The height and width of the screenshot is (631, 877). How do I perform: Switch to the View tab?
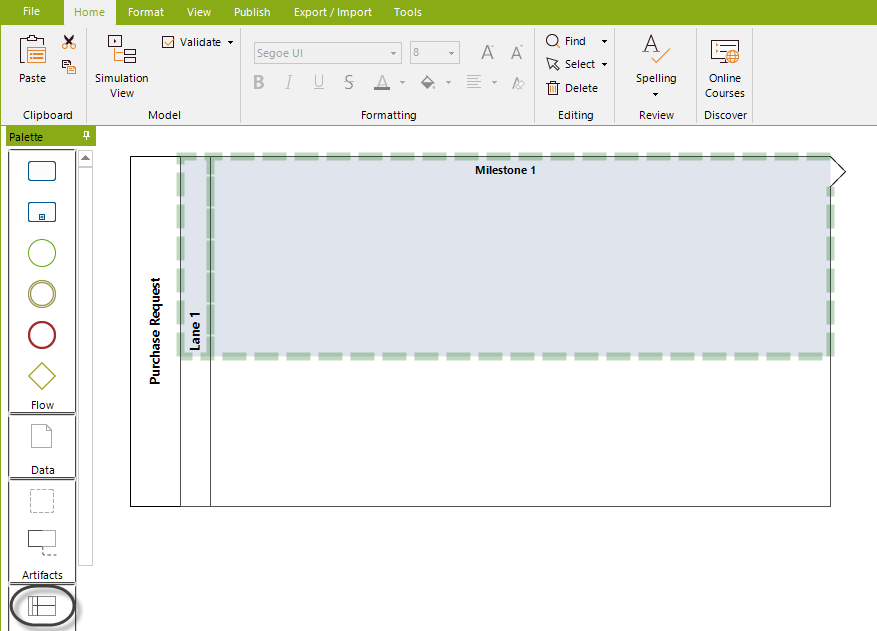pos(199,12)
